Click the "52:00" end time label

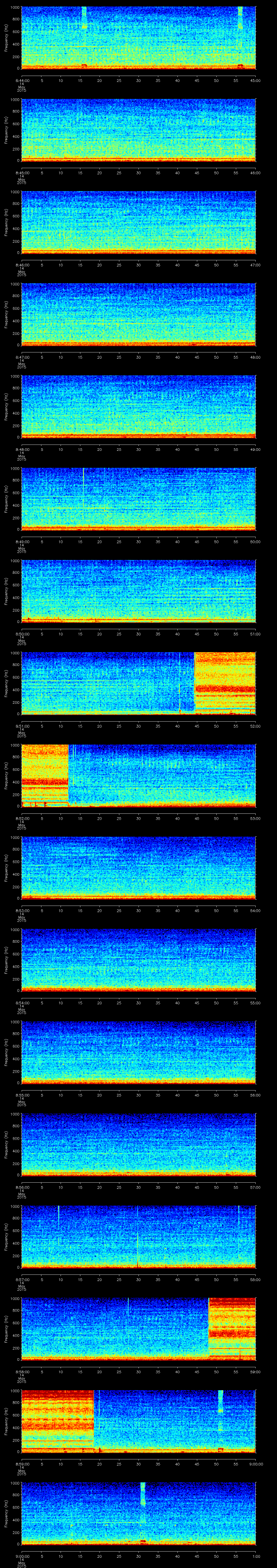click(255, 726)
